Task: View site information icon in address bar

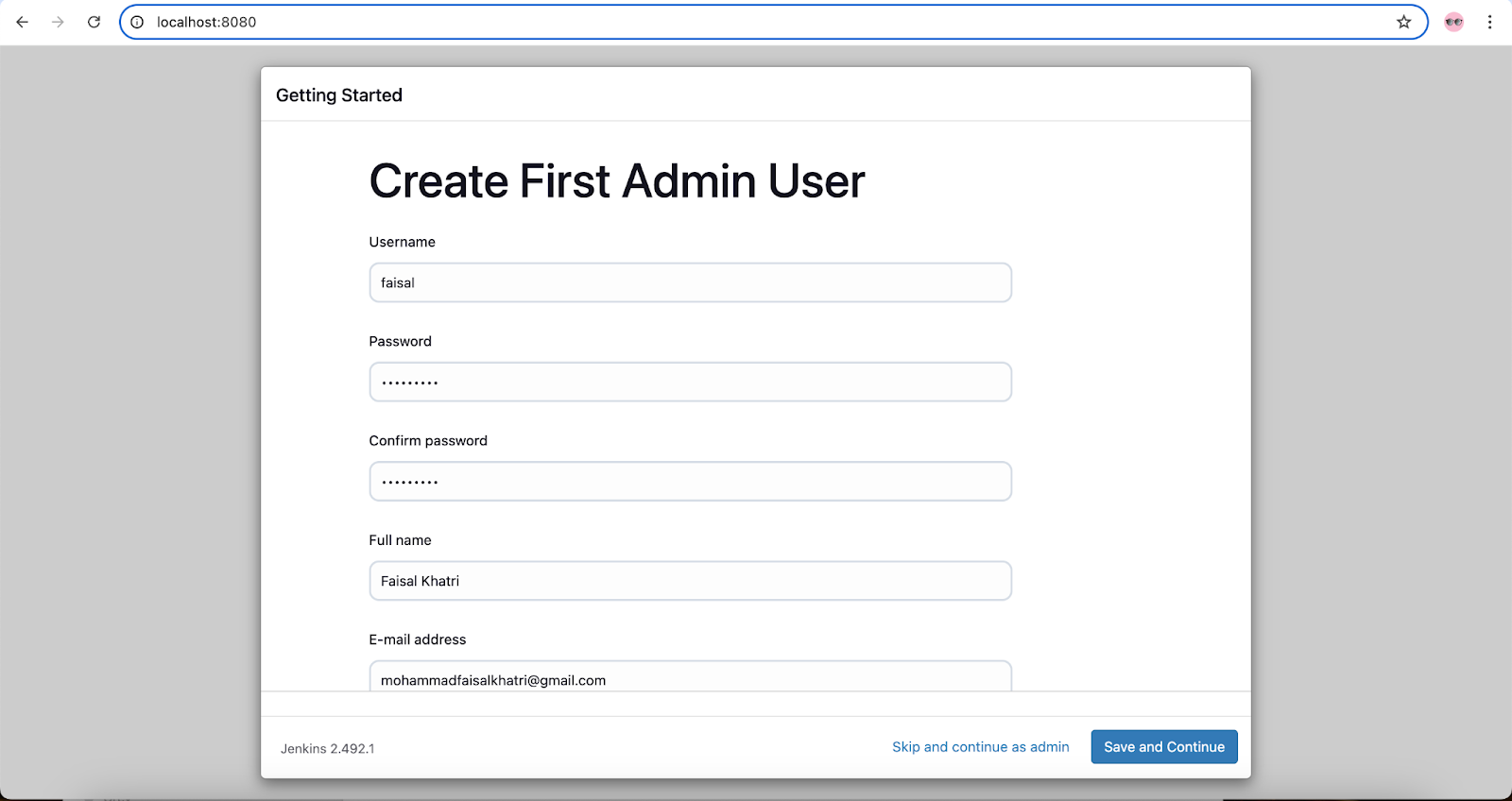Action: click(x=137, y=22)
